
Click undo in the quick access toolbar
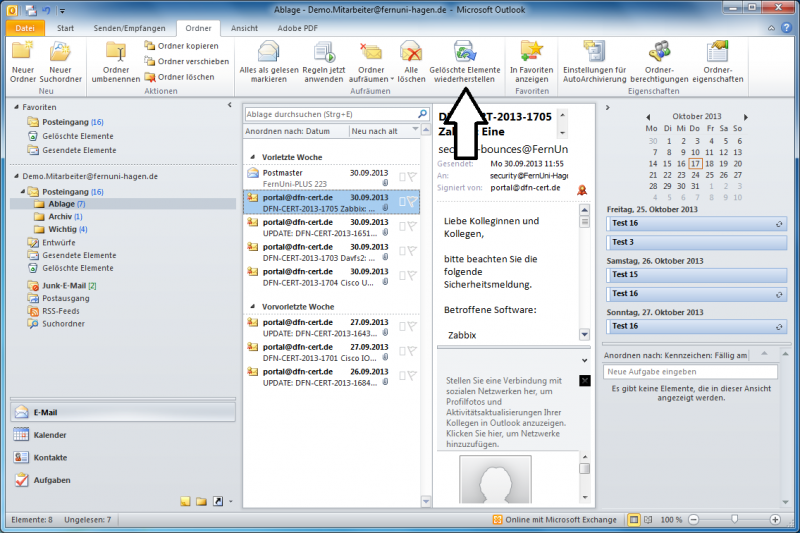pos(46,10)
